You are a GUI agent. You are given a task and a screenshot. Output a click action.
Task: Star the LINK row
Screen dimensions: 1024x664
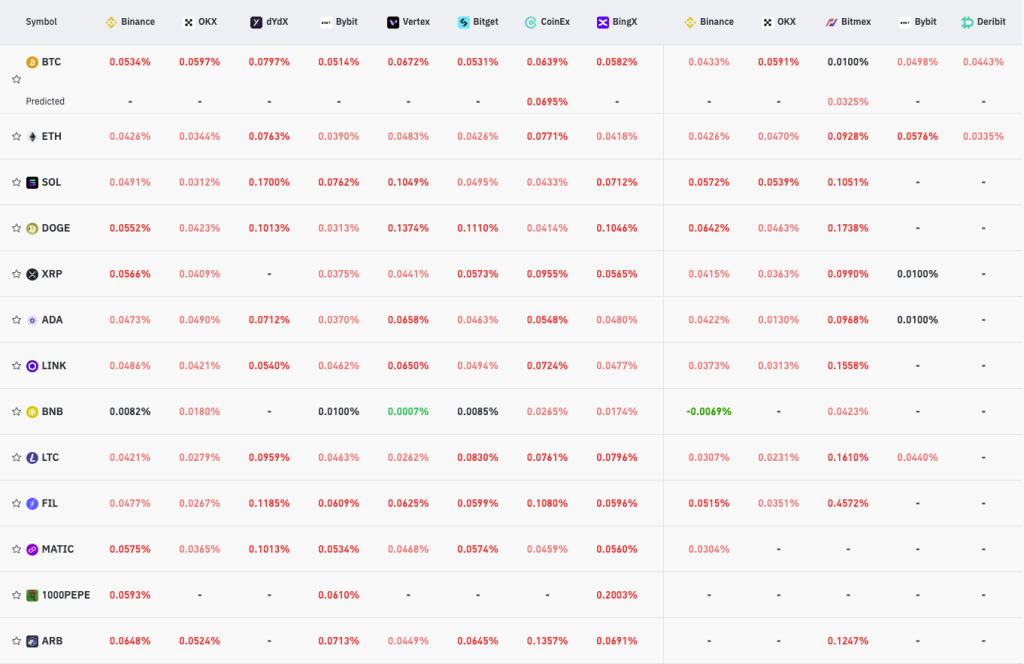point(16,366)
